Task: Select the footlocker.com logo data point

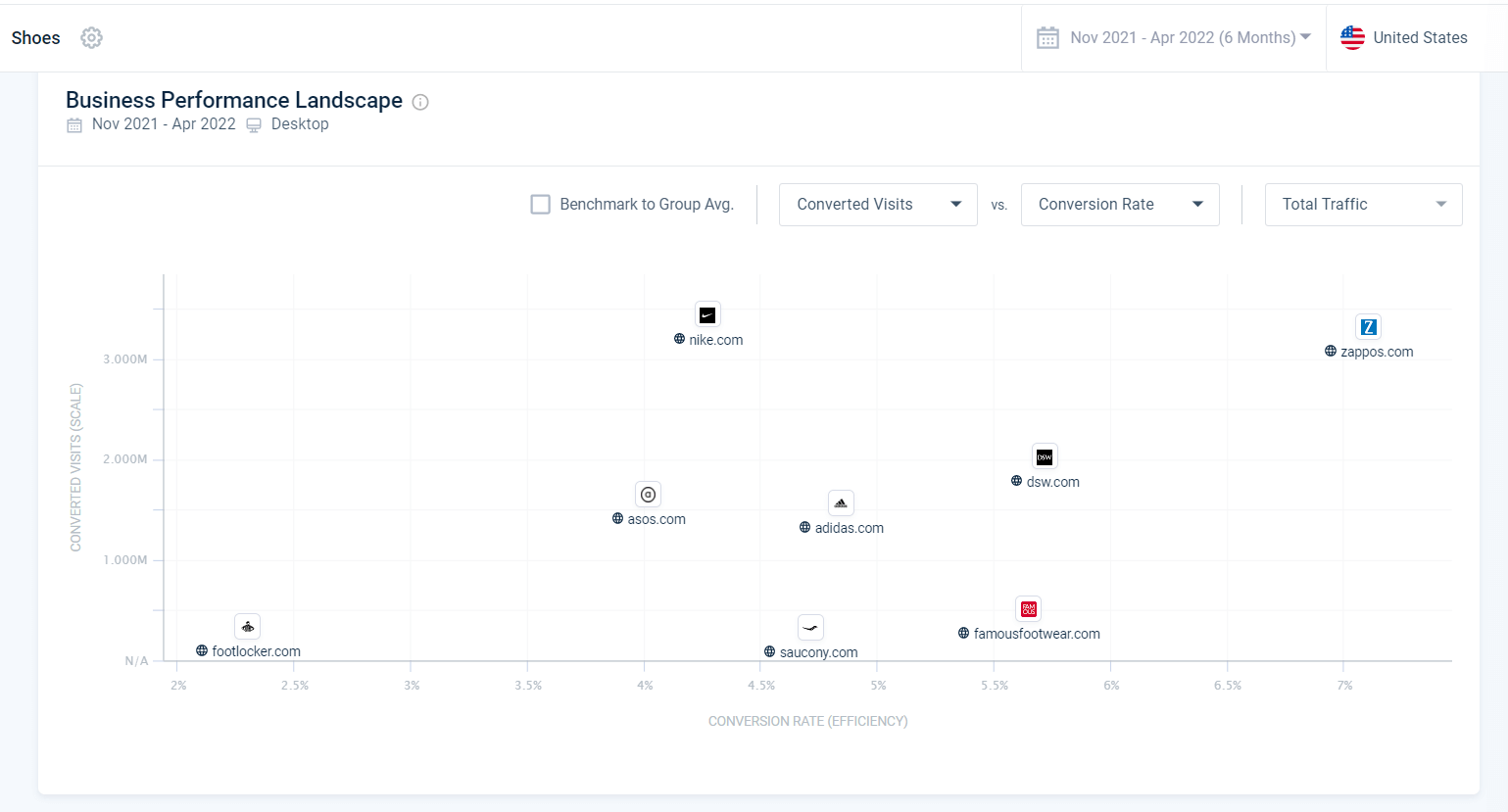Action: [248, 627]
